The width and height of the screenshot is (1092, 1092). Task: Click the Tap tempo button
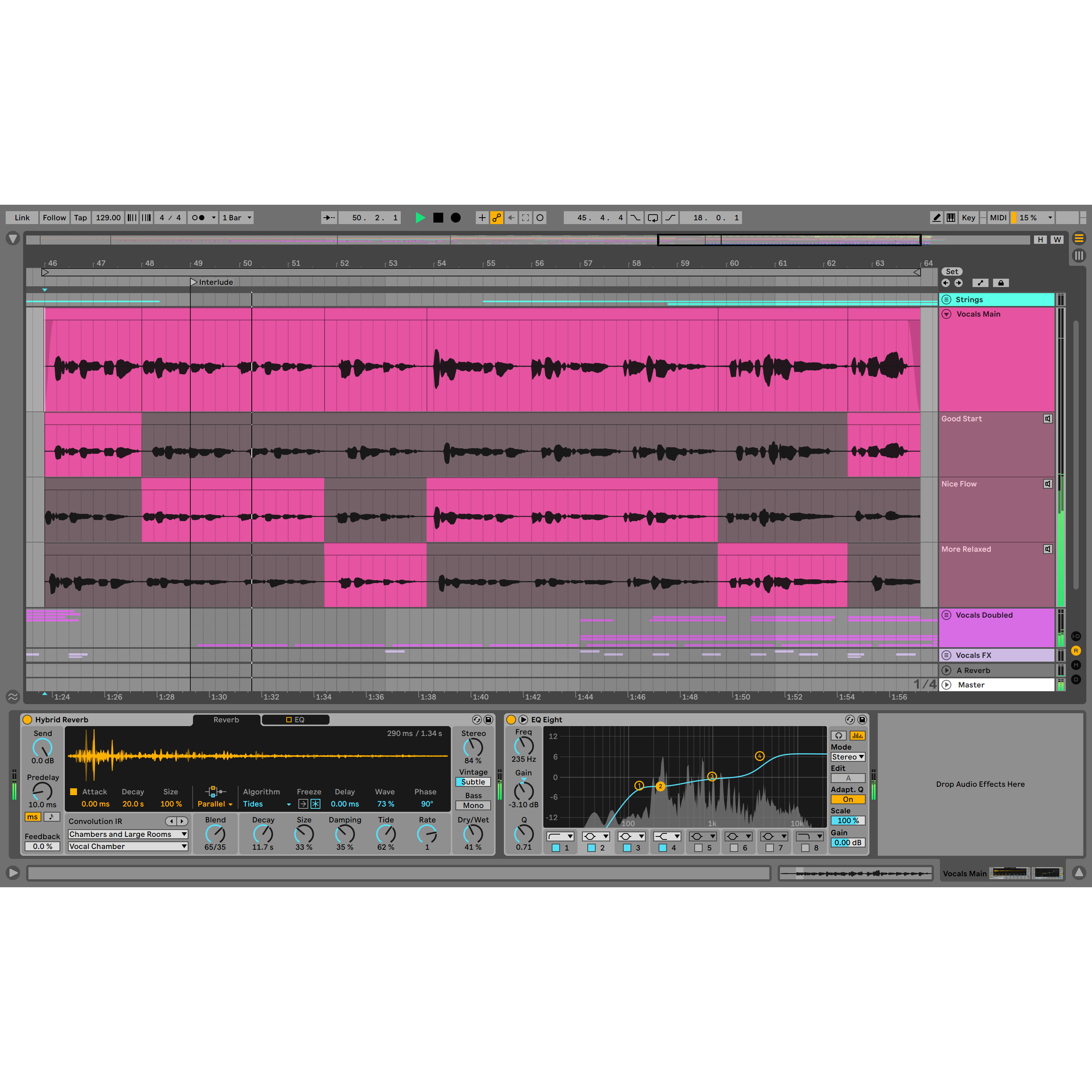(x=80, y=218)
